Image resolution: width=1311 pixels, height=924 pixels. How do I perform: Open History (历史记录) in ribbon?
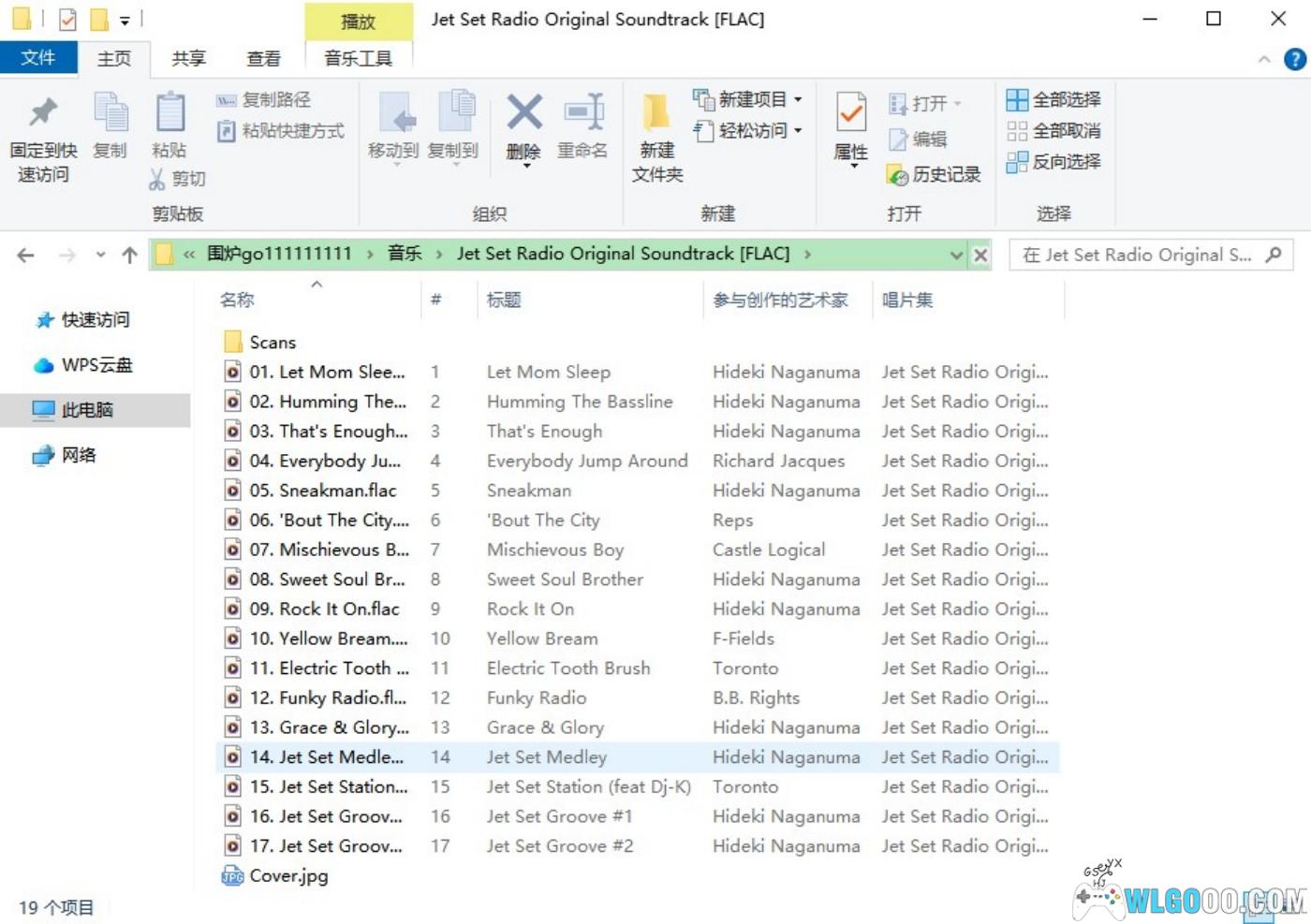pyautogui.click(x=898, y=175)
